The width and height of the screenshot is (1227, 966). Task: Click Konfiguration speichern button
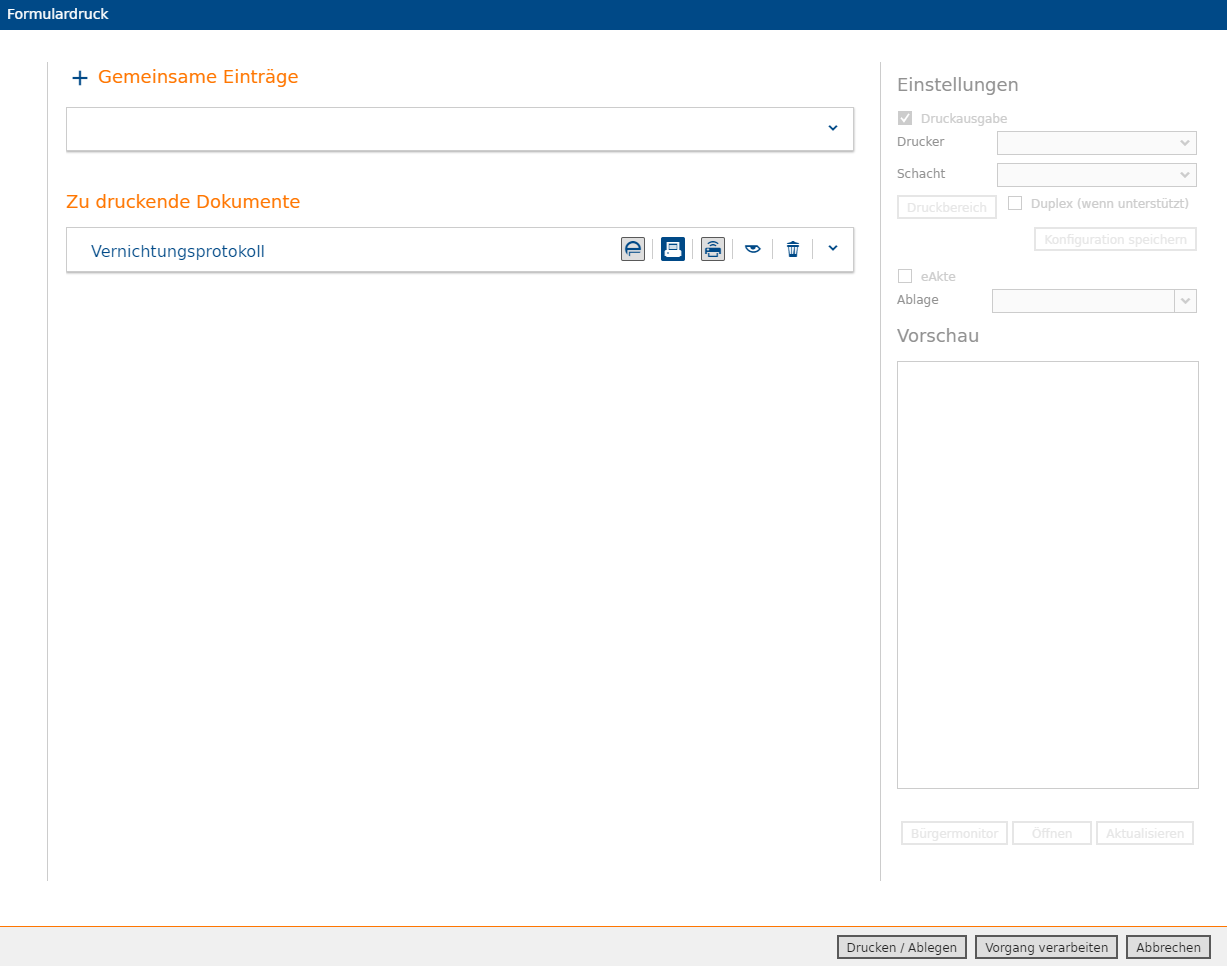click(1115, 239)
